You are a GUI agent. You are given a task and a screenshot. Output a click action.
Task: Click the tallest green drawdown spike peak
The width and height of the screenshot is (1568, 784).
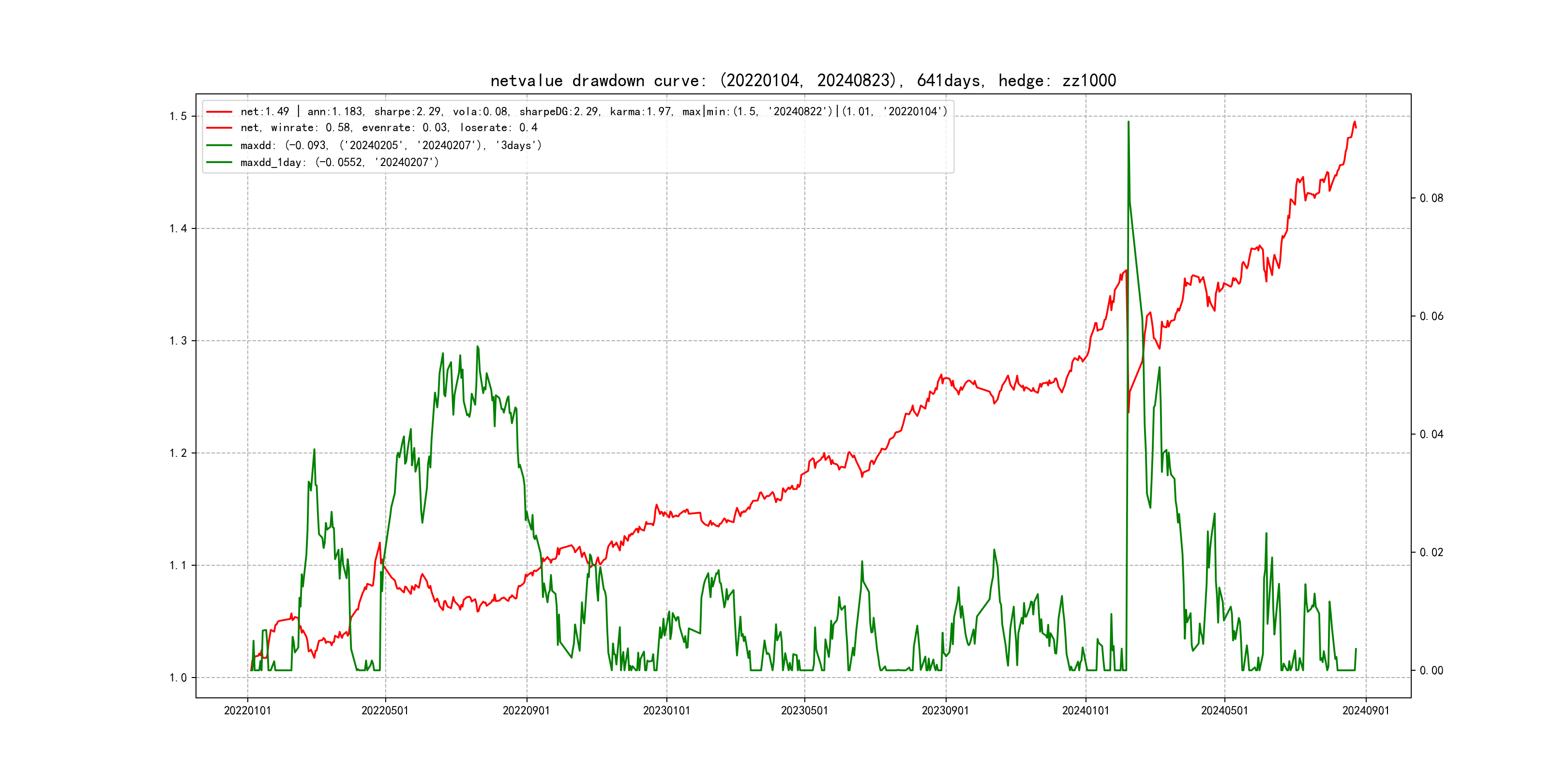(1128, 122)
